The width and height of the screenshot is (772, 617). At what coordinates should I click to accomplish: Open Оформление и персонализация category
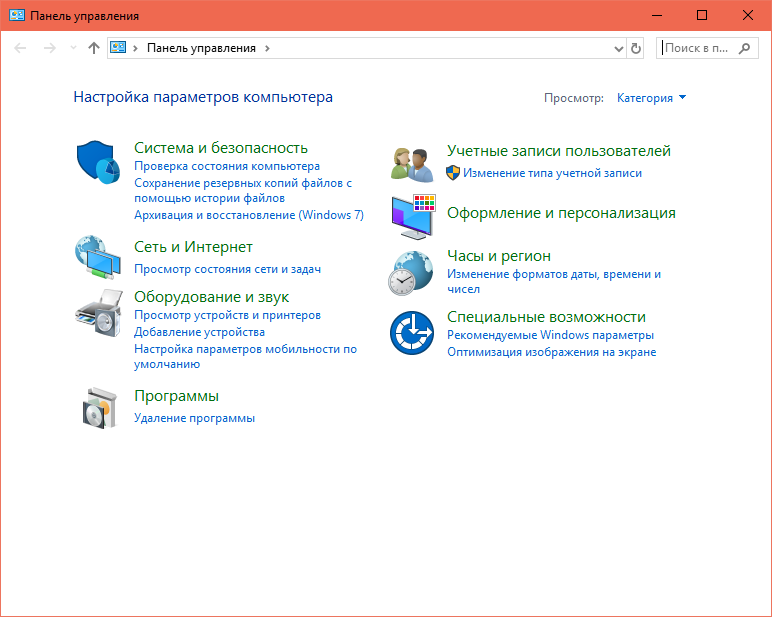tap(561, 213)
